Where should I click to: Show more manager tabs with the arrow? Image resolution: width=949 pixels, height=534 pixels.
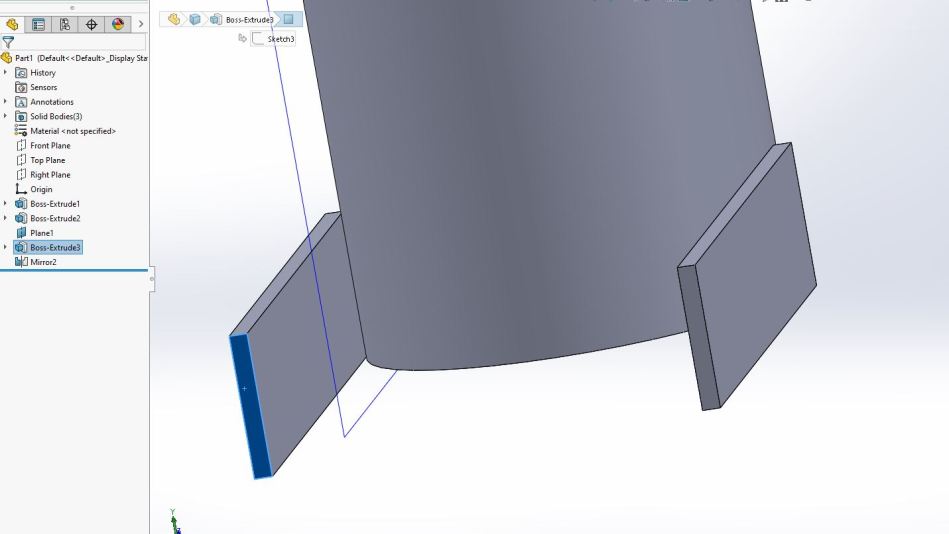tap(140, 24)
